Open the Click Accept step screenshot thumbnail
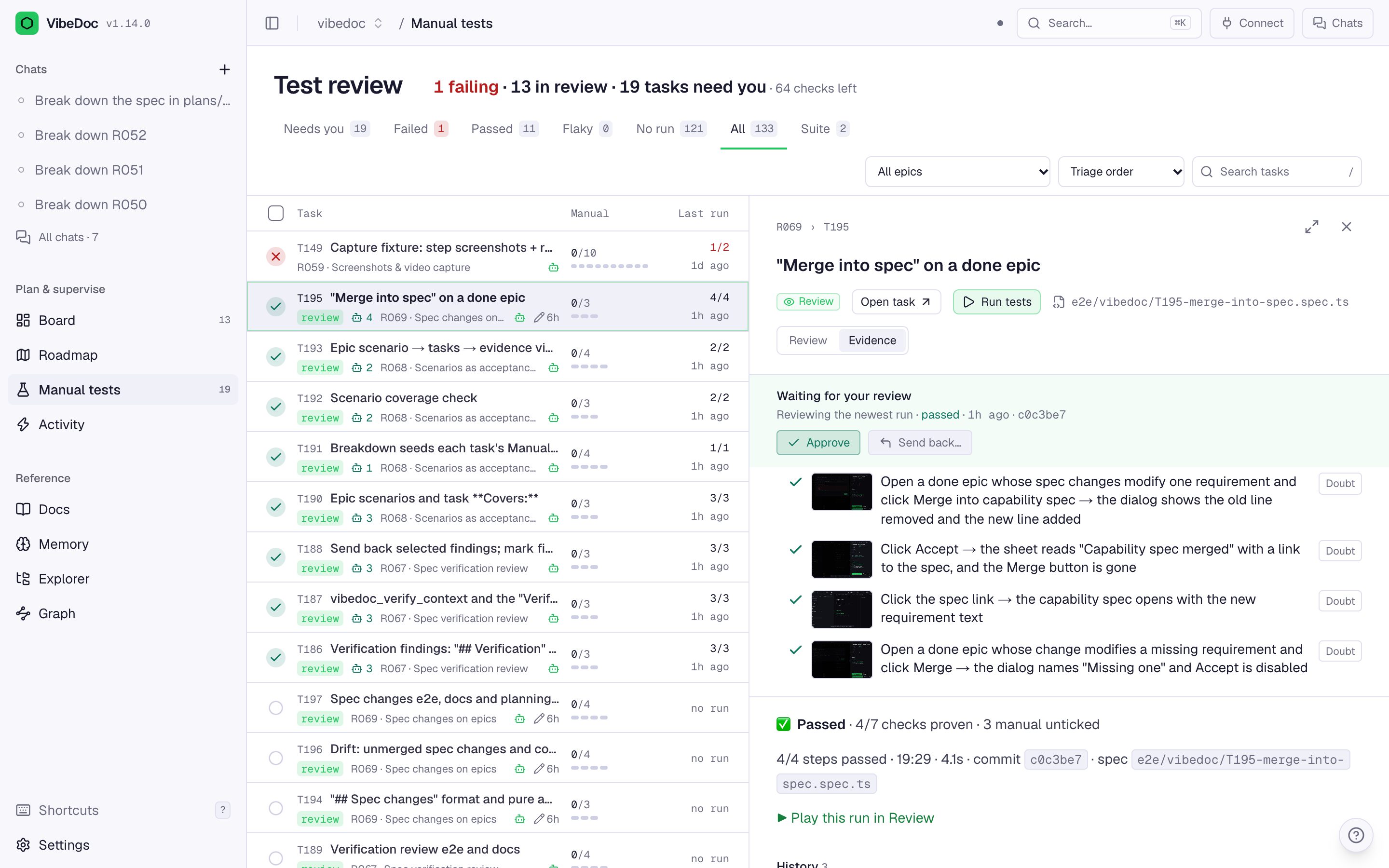Screen dimensions: 1389x868 click(x=842, y=559)
